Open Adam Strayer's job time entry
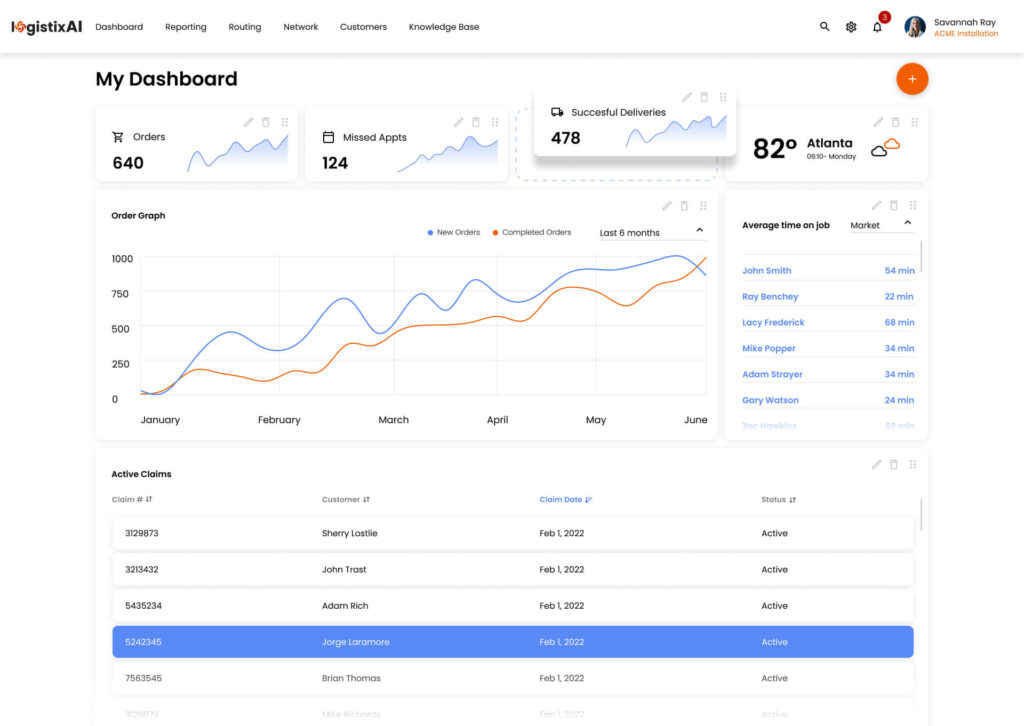Viewport: 1024px width, 726px height. click(828, 374)
